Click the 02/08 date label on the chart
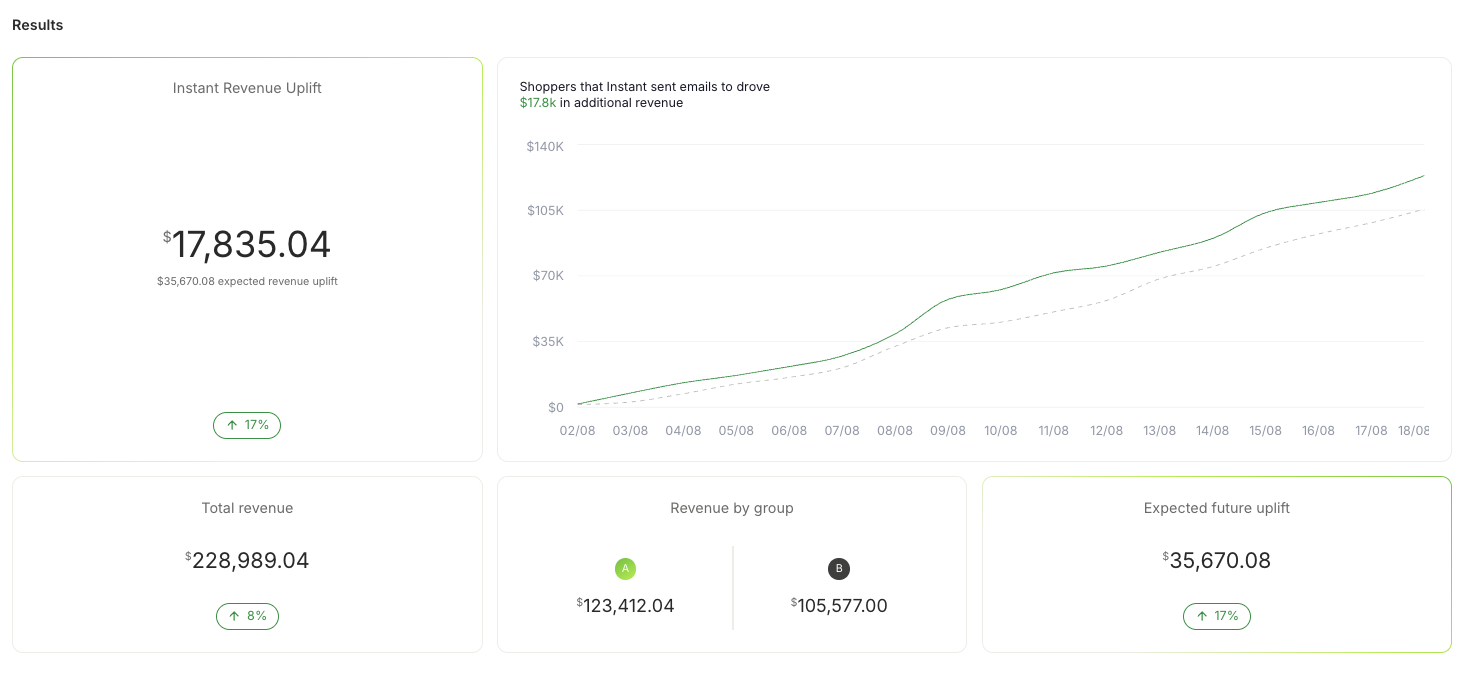 (x=577, y=431)
